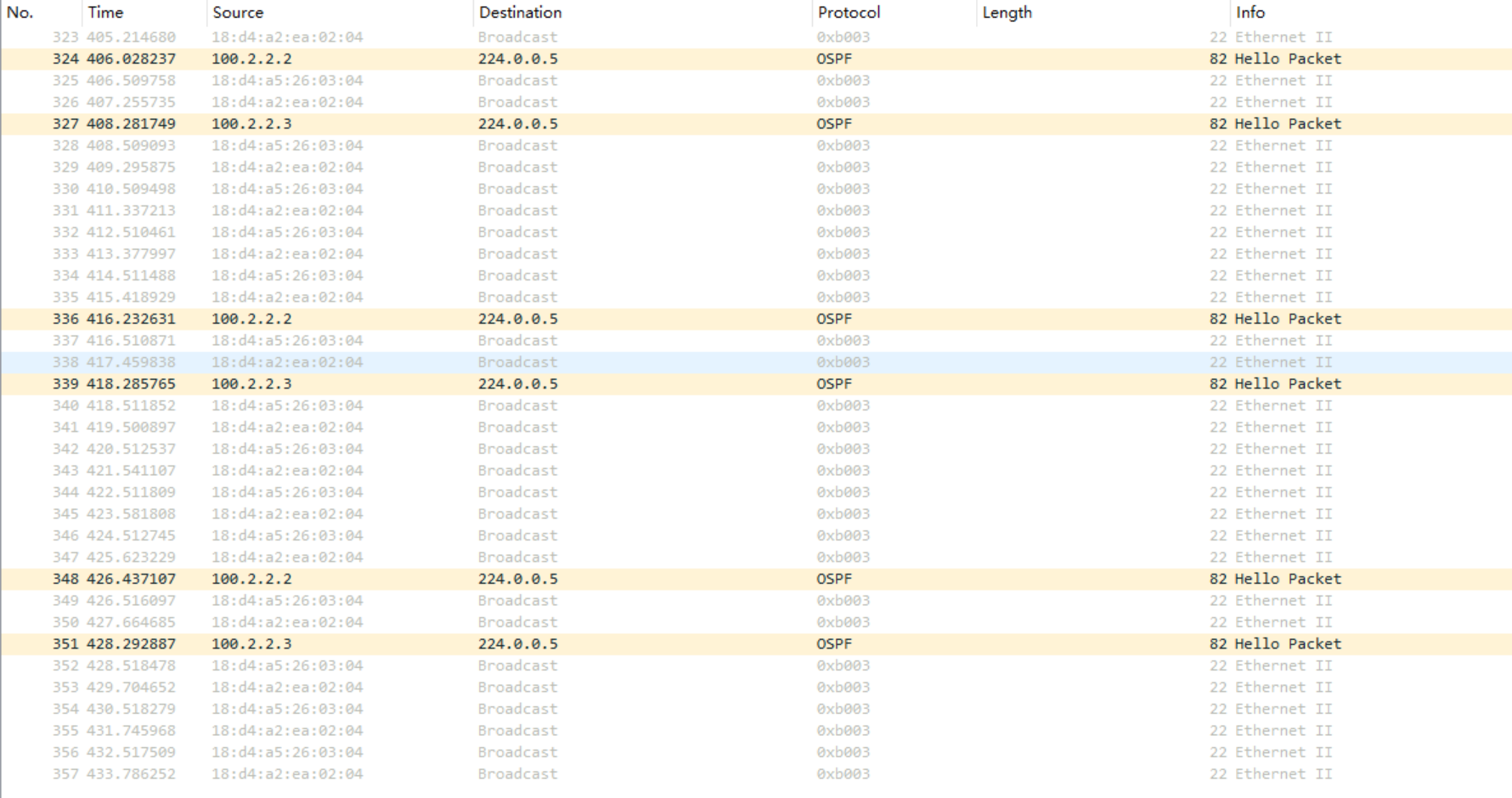Select packet 343 at time 421.541107

coord(756,471)
